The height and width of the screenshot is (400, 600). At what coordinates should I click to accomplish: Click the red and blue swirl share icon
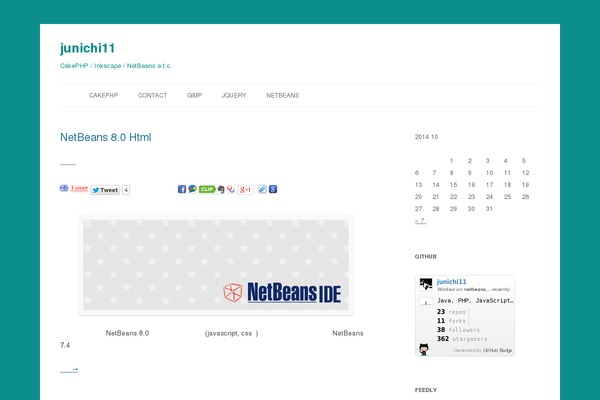(231, 189)
